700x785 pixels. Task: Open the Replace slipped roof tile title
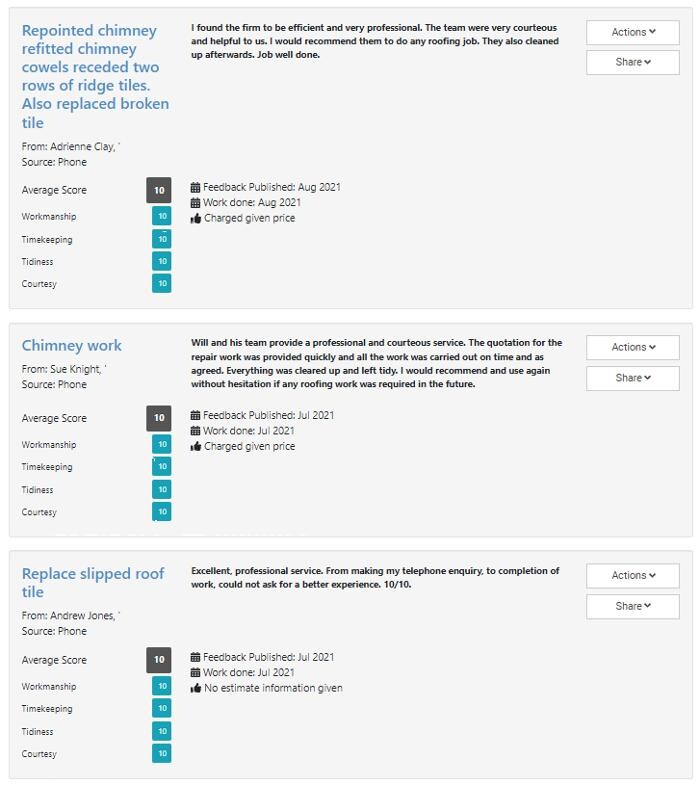click(93, 582)
